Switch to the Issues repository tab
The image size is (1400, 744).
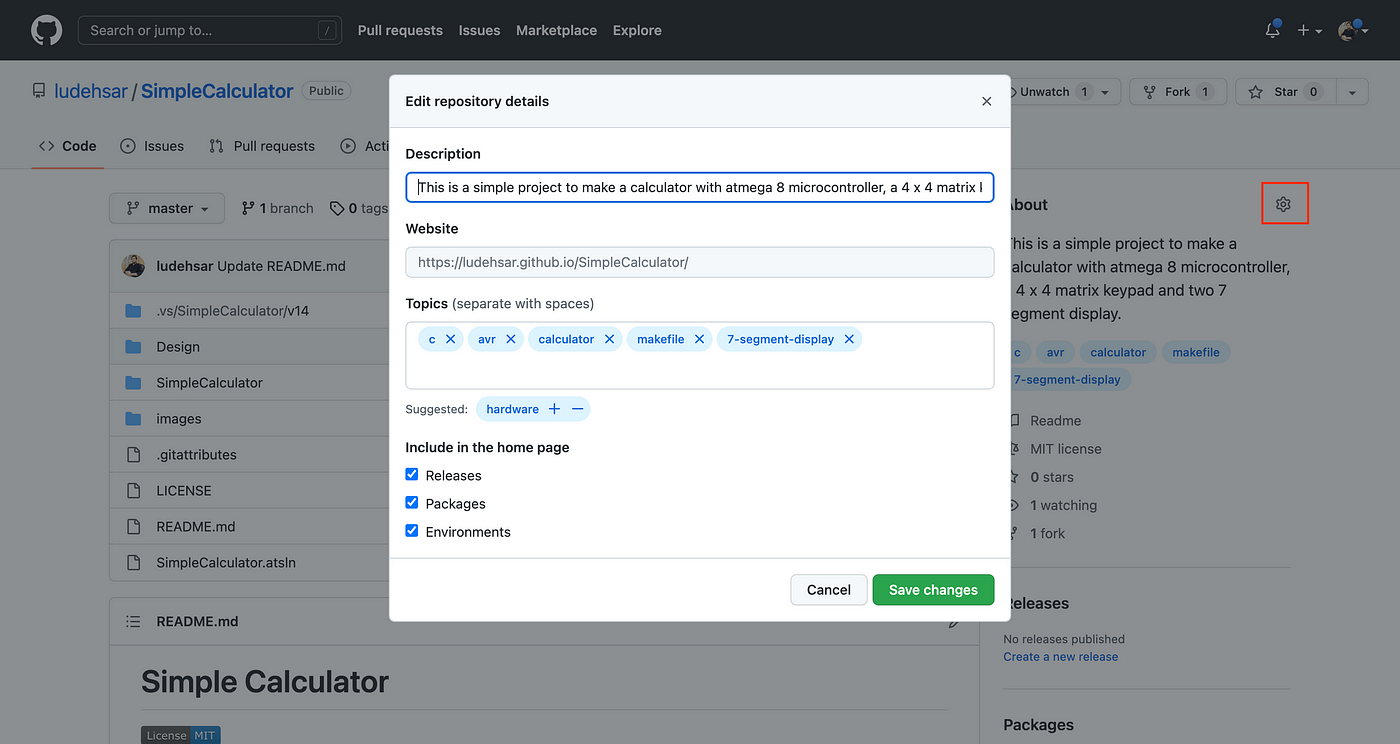tap(152, 146)
